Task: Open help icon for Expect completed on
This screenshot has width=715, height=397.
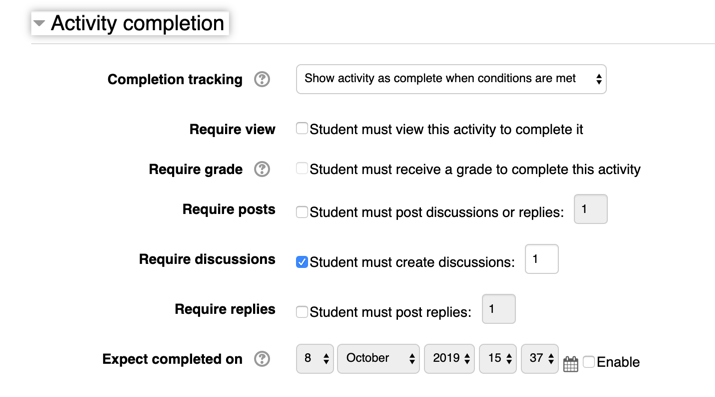Action: [x=262, y=359]
